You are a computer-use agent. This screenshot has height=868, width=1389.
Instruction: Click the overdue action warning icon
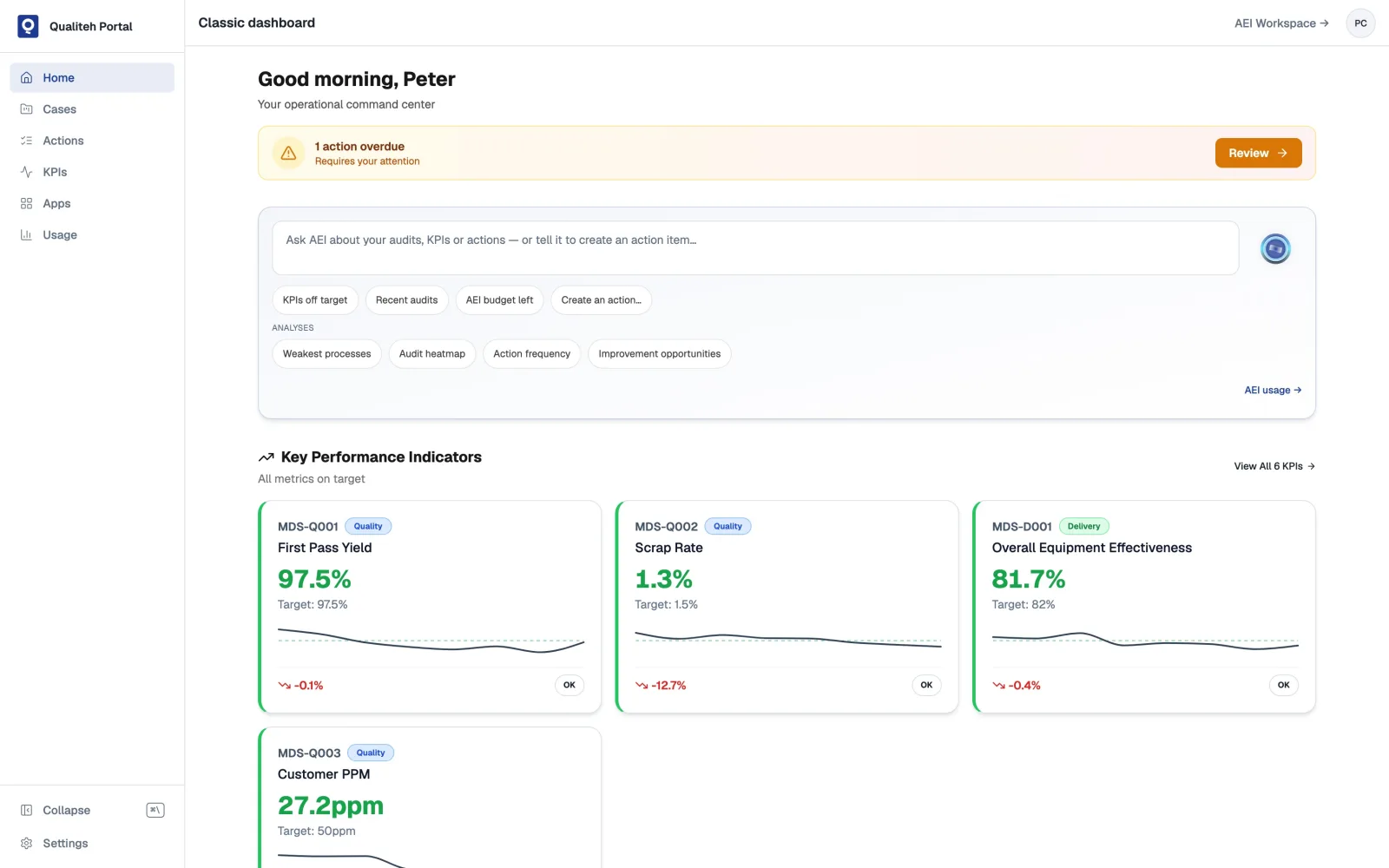288,153
